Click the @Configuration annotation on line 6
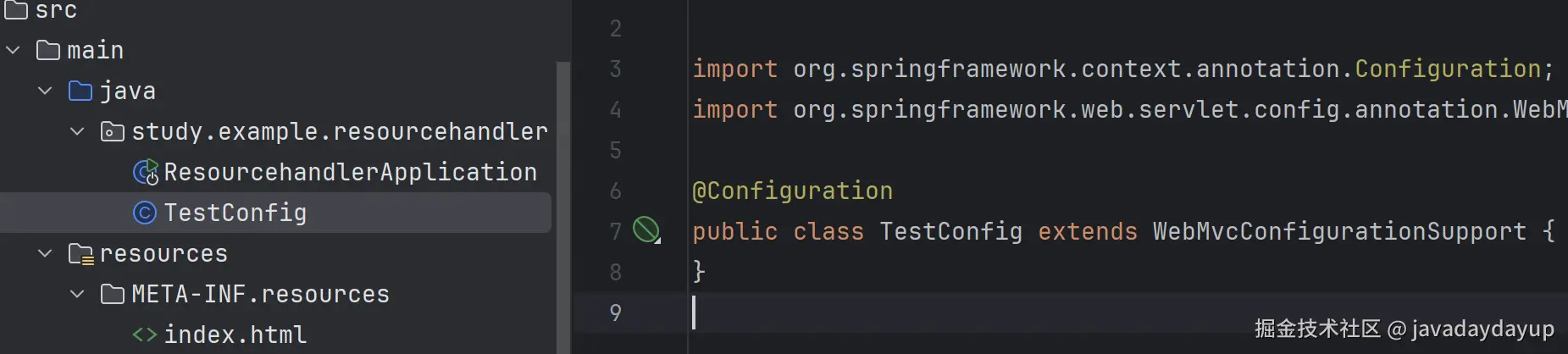1568x354 pixels. click(792, 191)
